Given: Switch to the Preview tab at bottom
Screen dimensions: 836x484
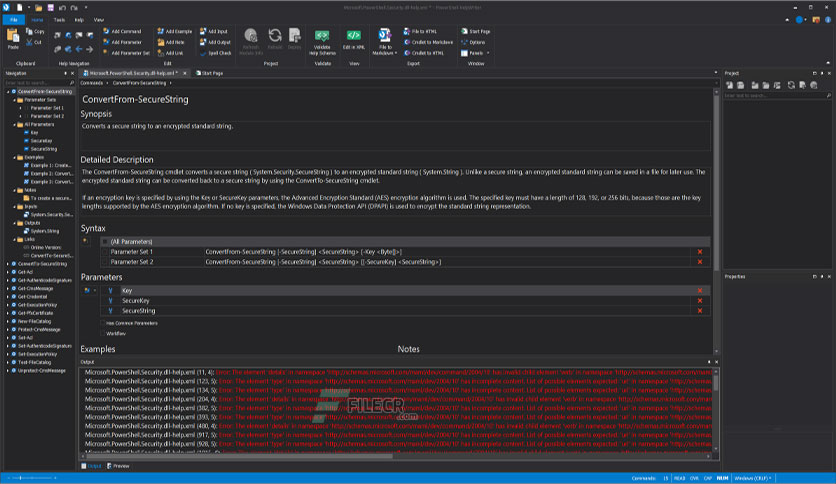Looking at the screenshot, I should coord(118,466).
